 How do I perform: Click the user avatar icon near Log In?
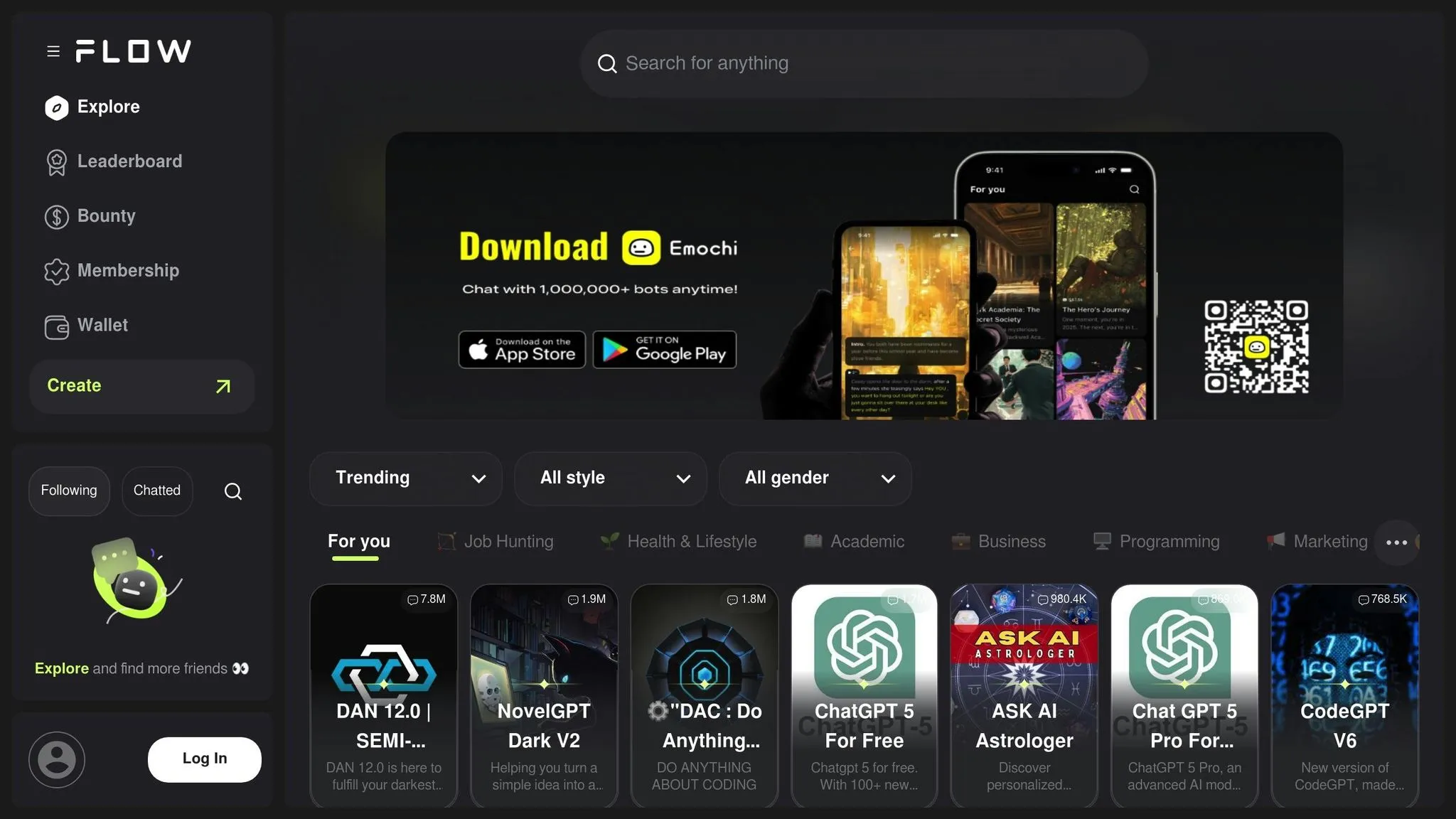[57, 759]
